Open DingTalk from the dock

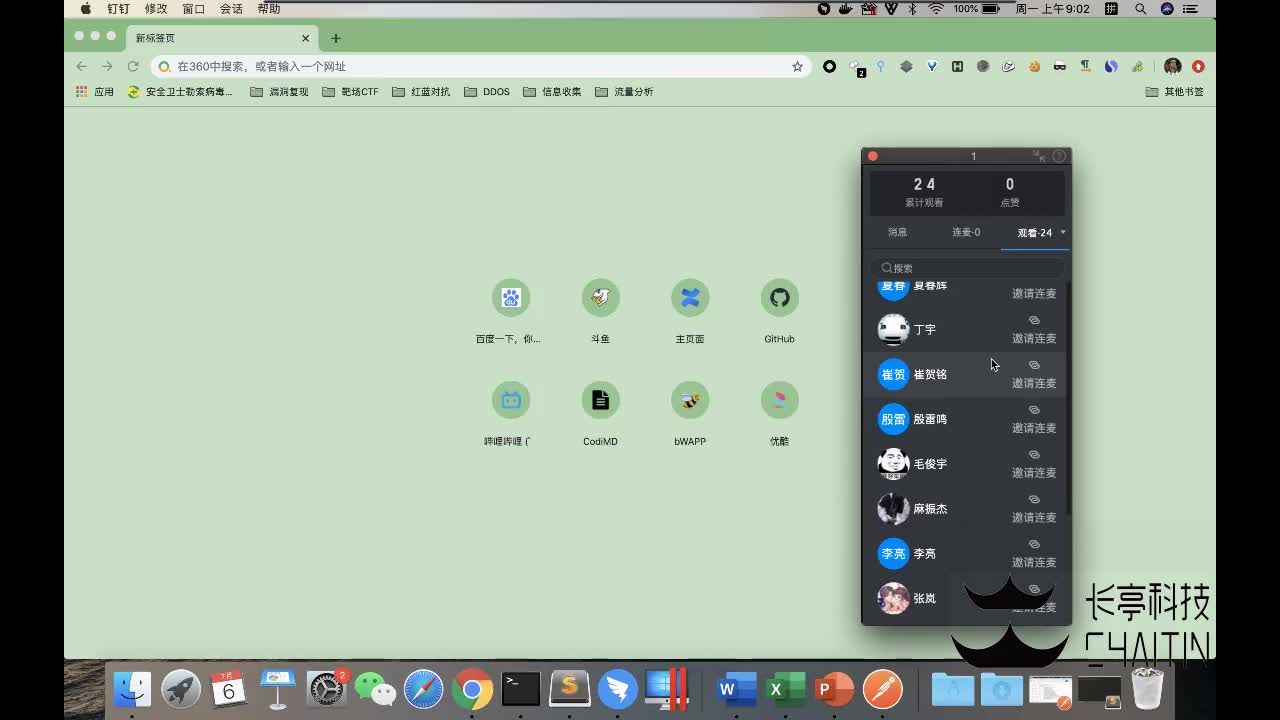click(x=618, y=689)
